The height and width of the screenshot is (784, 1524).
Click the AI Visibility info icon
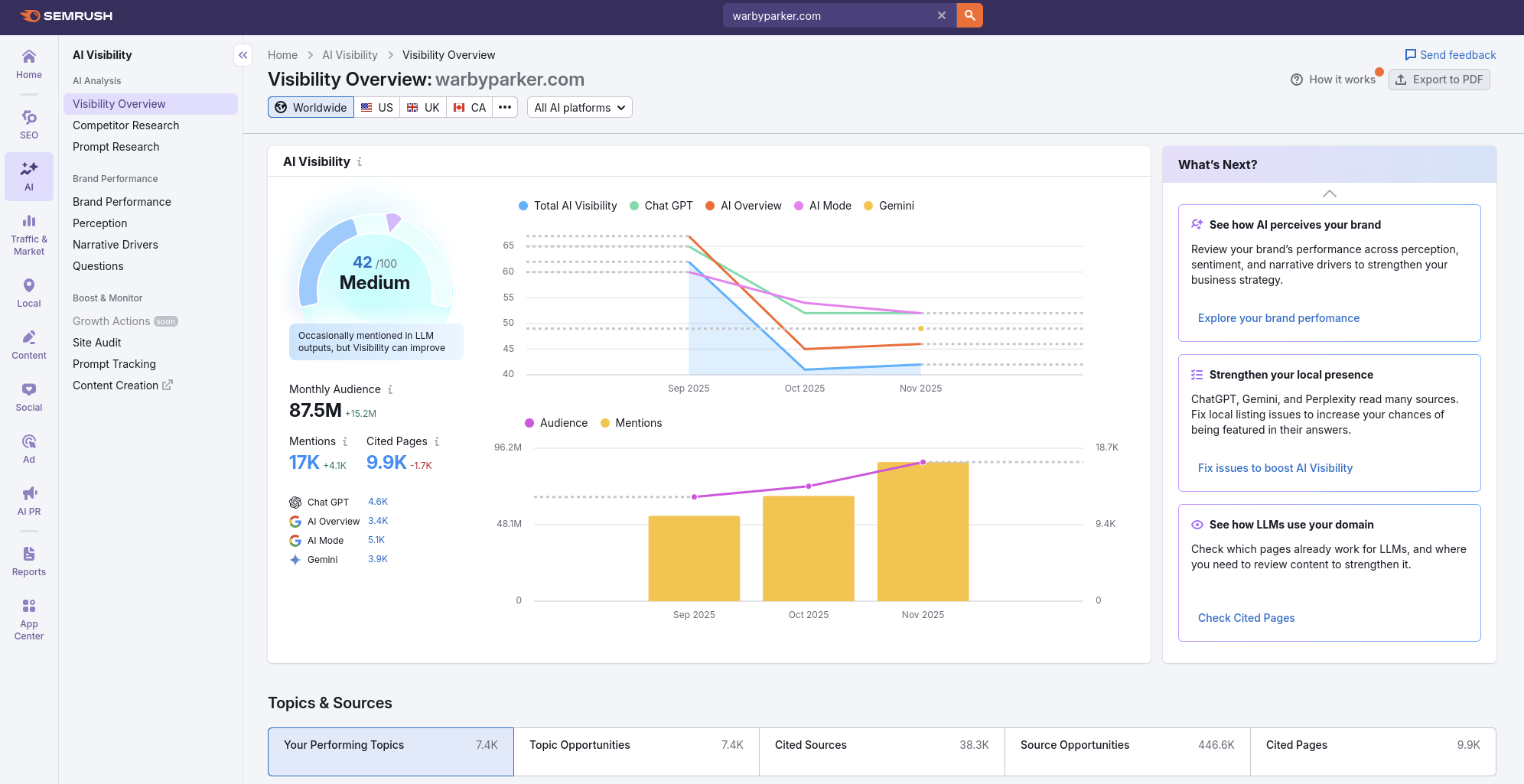360,162
